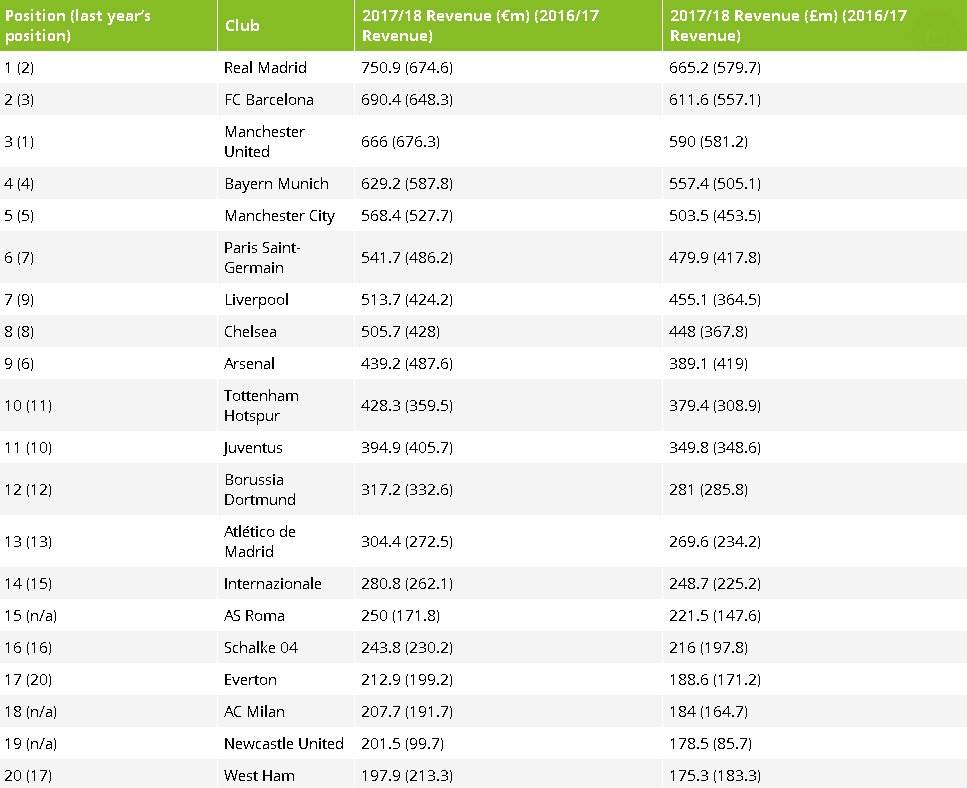Select the 15 (n/a) position cell
Image resolution: width=967 pixels, height=788 pixels.
[x=32, y=616]
